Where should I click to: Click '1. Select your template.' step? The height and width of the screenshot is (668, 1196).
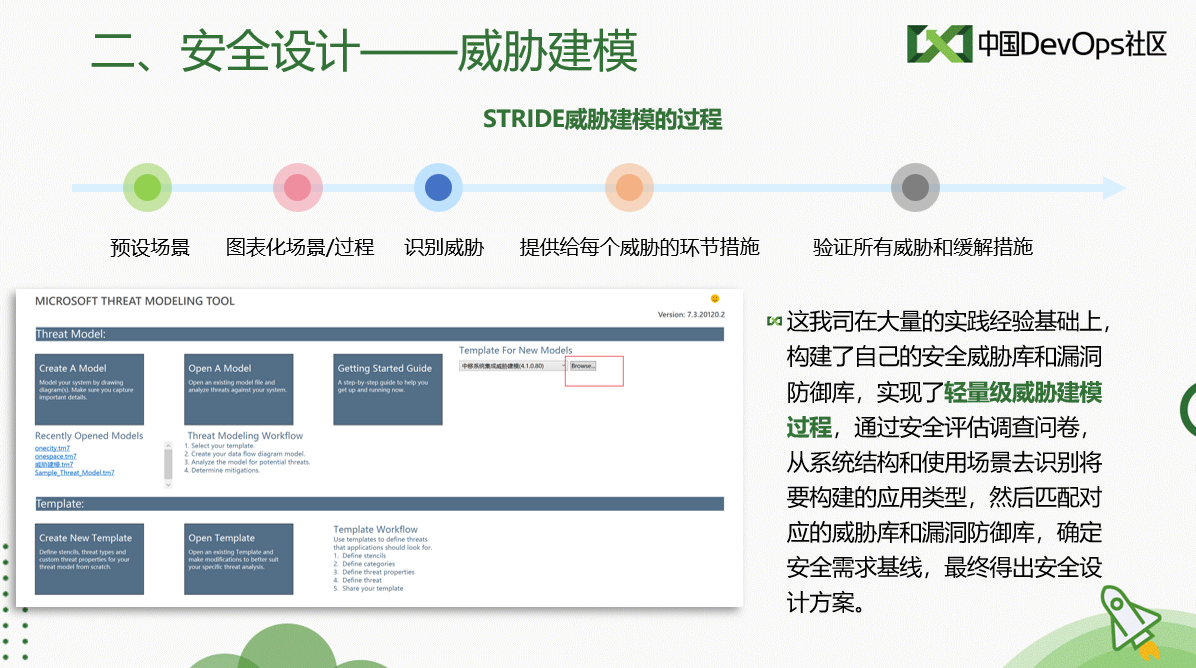(220, 446)
